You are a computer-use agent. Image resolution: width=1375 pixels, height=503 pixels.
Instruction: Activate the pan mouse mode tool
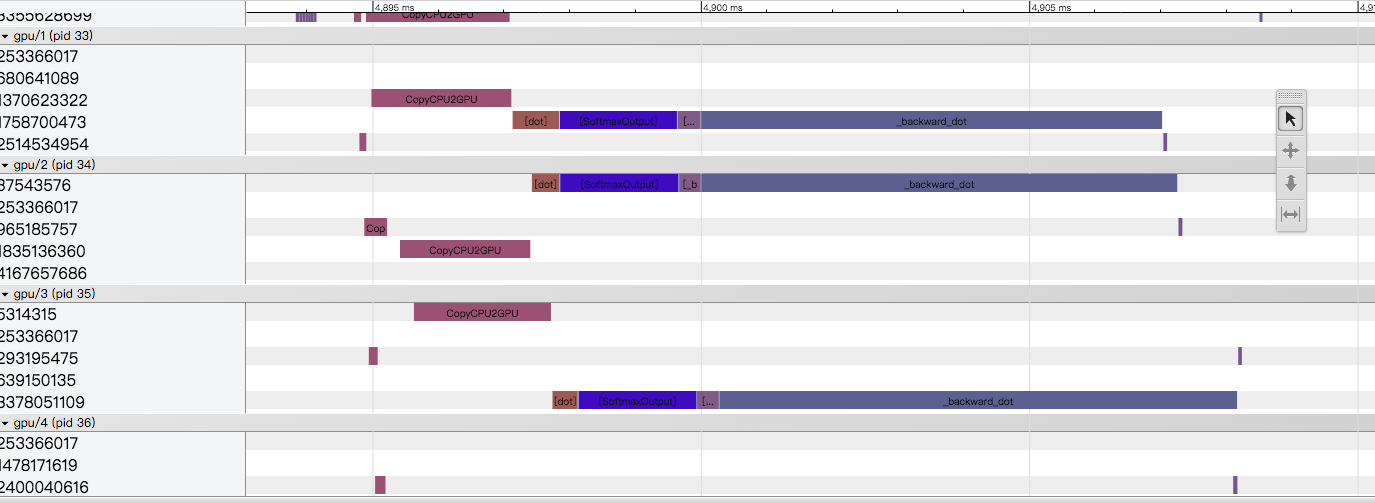(1290, 150)
